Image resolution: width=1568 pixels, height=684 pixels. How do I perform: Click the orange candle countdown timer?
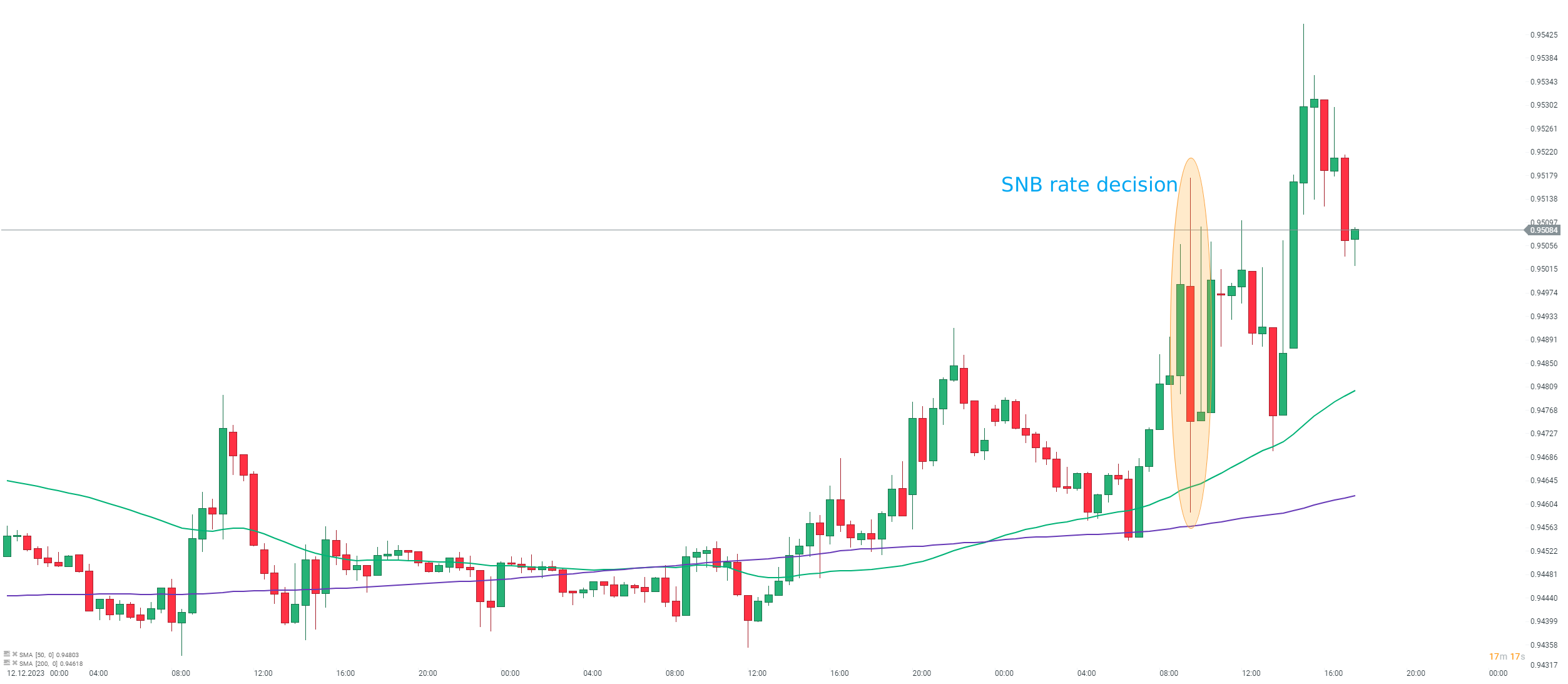point(1507,656)
